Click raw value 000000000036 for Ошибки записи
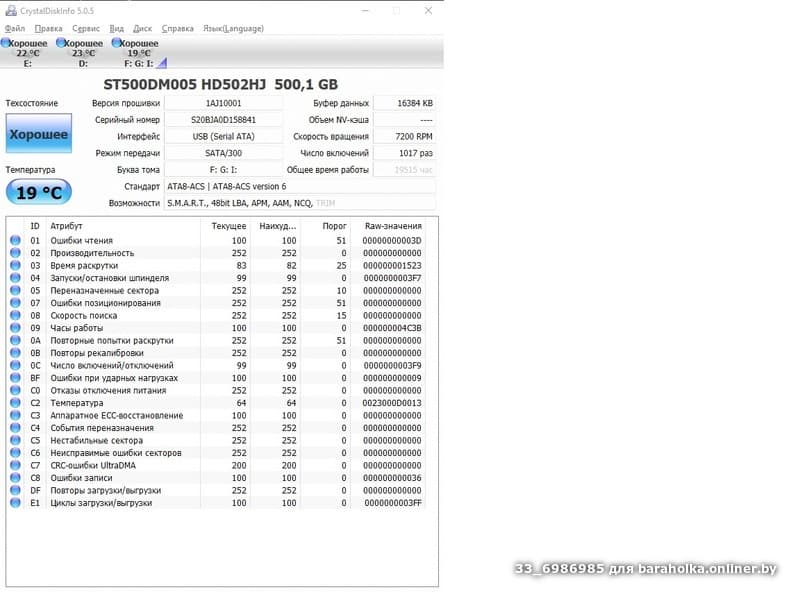The height and width of the screenshot is (592, 800). click(392, 478)
